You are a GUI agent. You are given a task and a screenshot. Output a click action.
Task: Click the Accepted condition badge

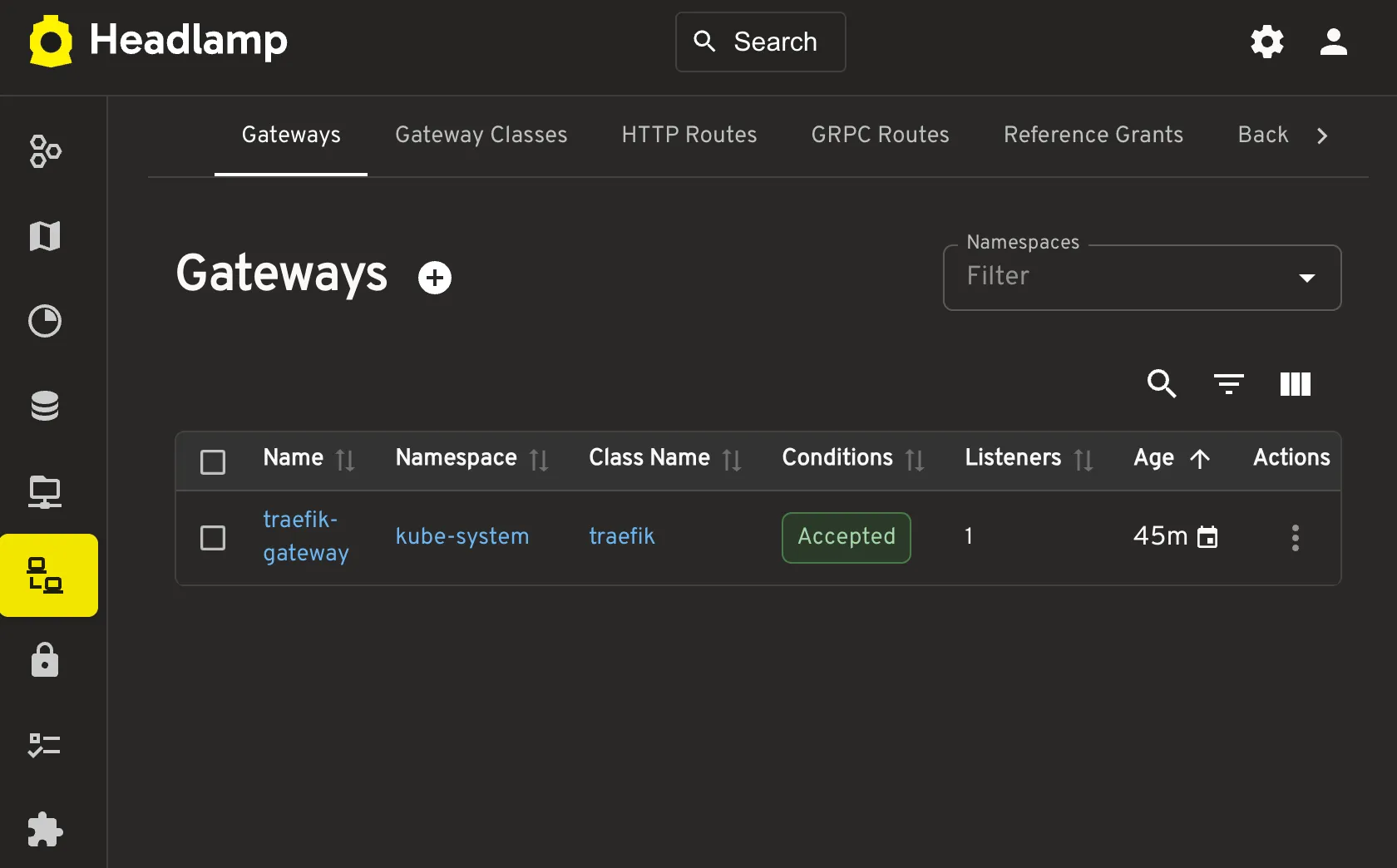pos(847,538)
